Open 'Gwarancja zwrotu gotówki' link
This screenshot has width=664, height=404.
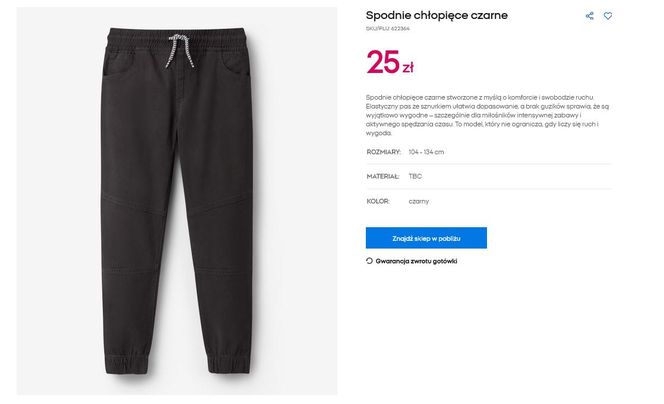pyautogui.click(x=416, y=261)
